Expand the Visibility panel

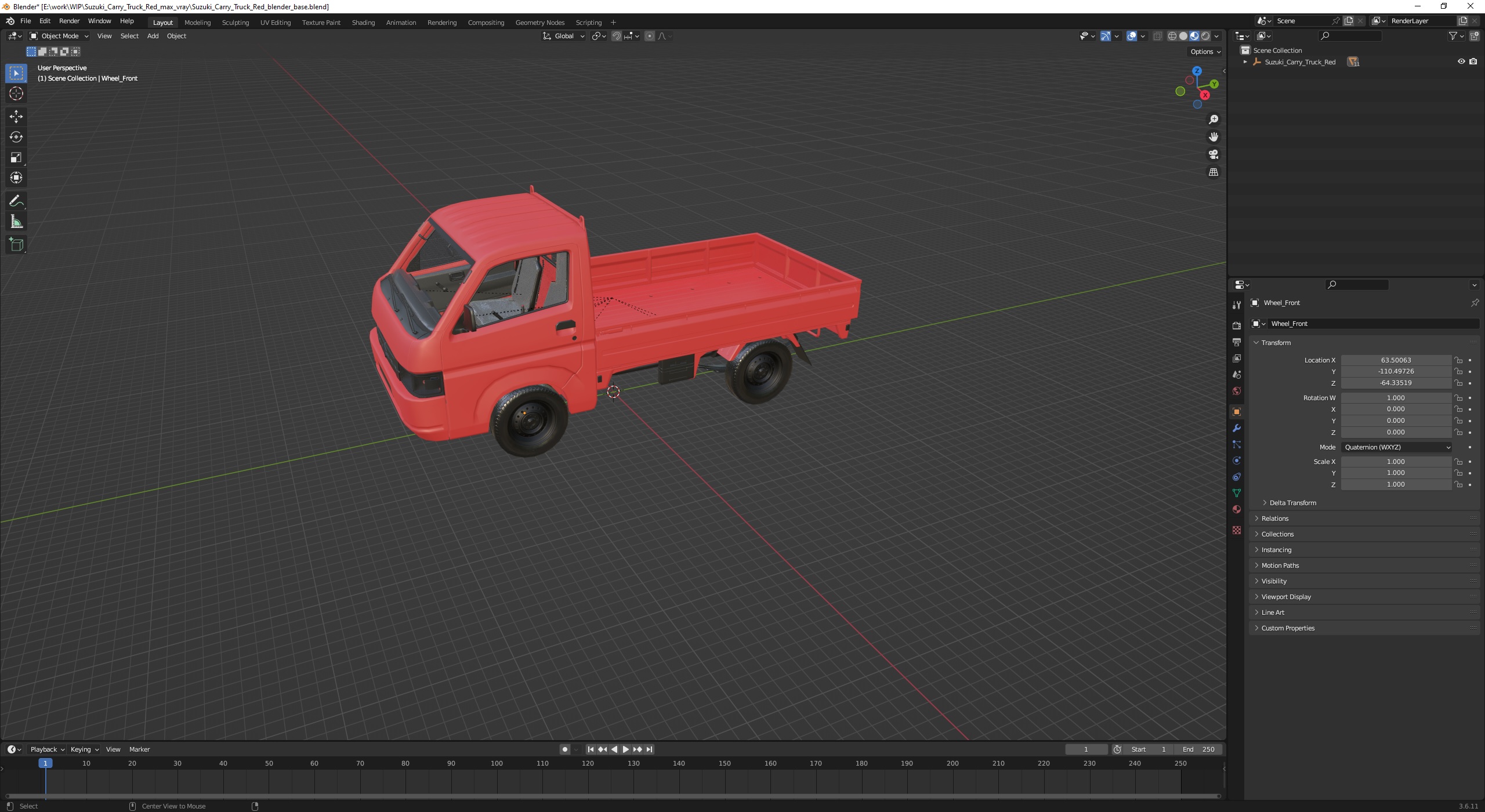coord(1274,581)
